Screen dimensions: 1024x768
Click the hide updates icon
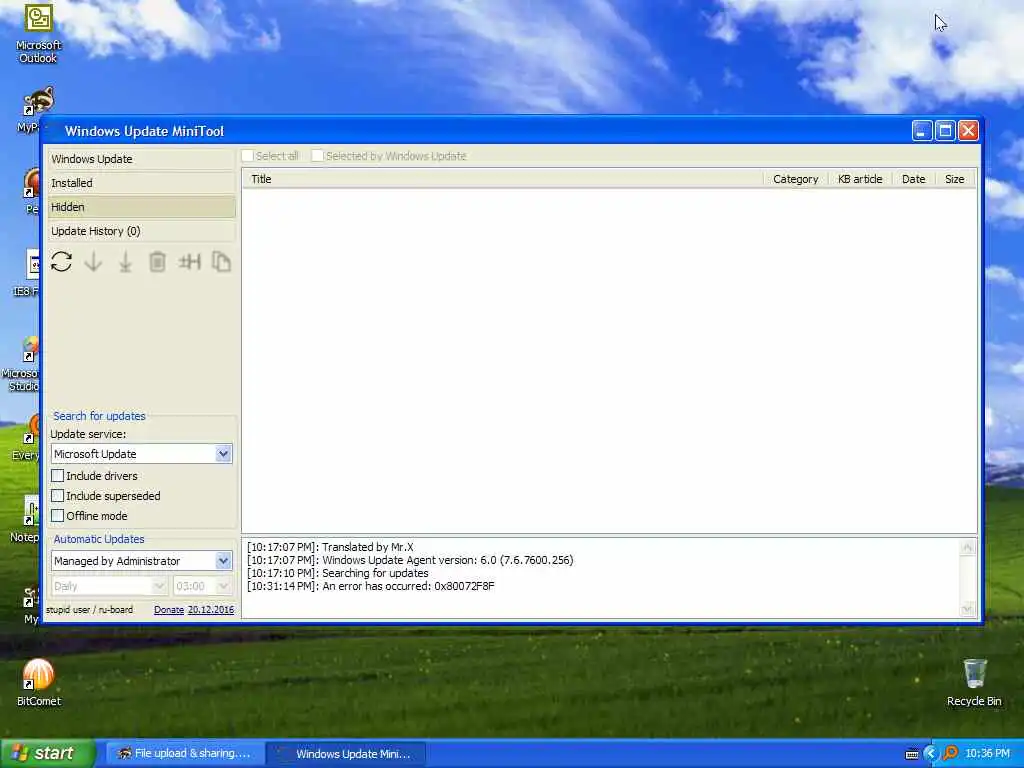point(189,262)
